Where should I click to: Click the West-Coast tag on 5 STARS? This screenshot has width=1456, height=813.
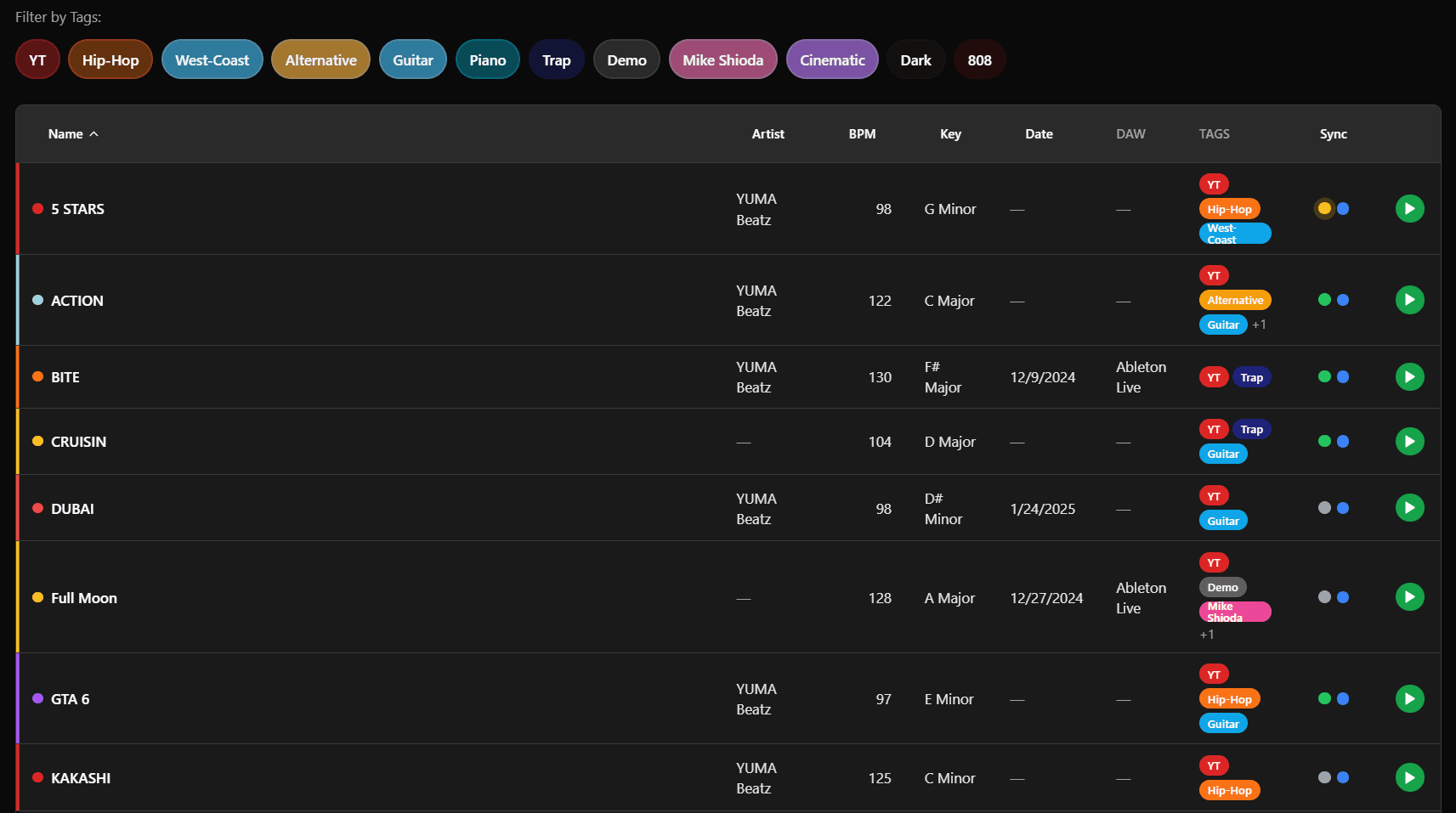tap(1235, 234)
